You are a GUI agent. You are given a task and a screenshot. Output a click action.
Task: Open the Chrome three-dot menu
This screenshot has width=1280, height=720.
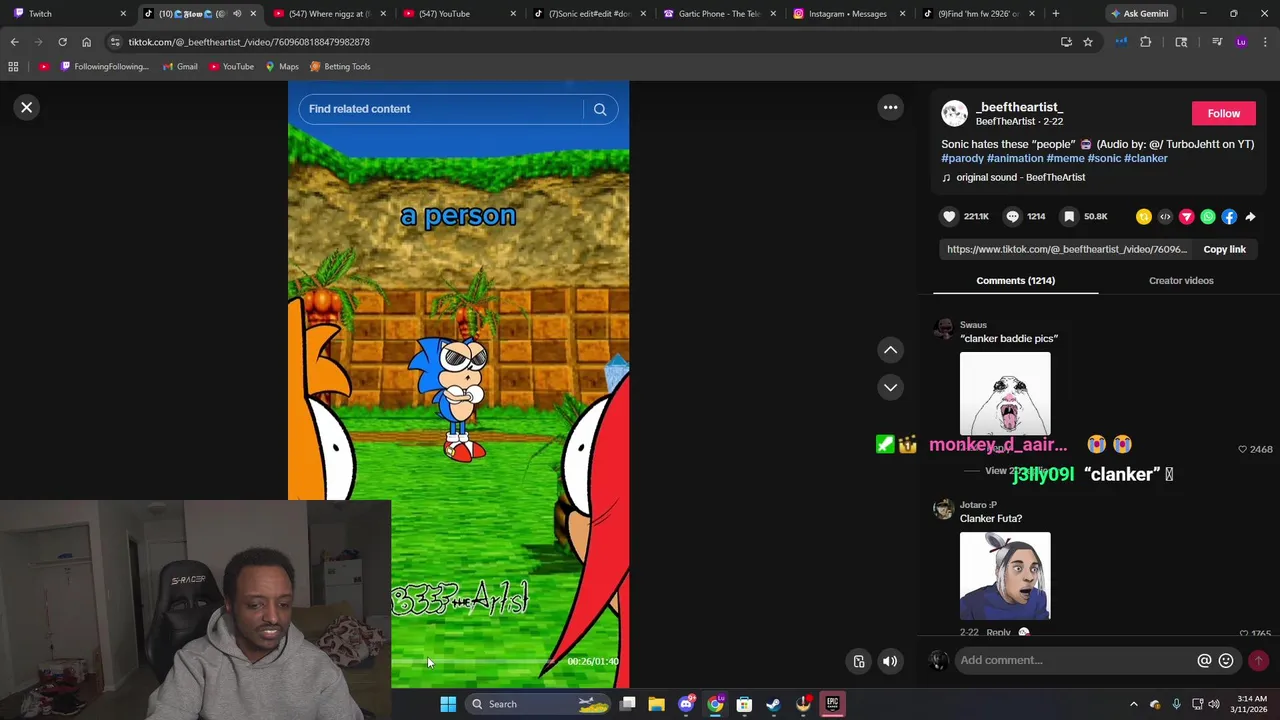click(x=1265, y=42)
